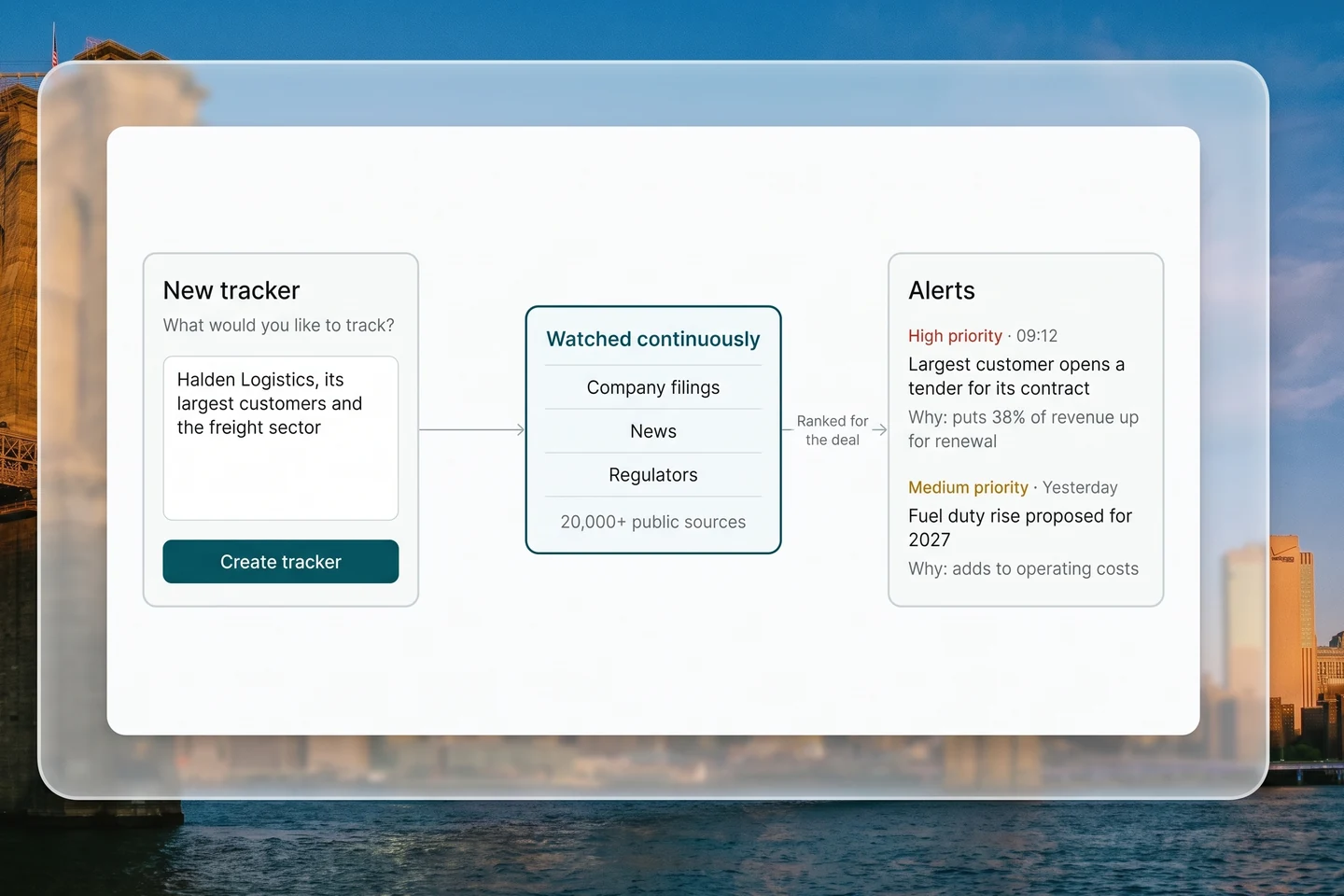Click the '20,000+ public sources' text
The height and width of the screenshot is (896, 1344).
[x=653, y=522]
